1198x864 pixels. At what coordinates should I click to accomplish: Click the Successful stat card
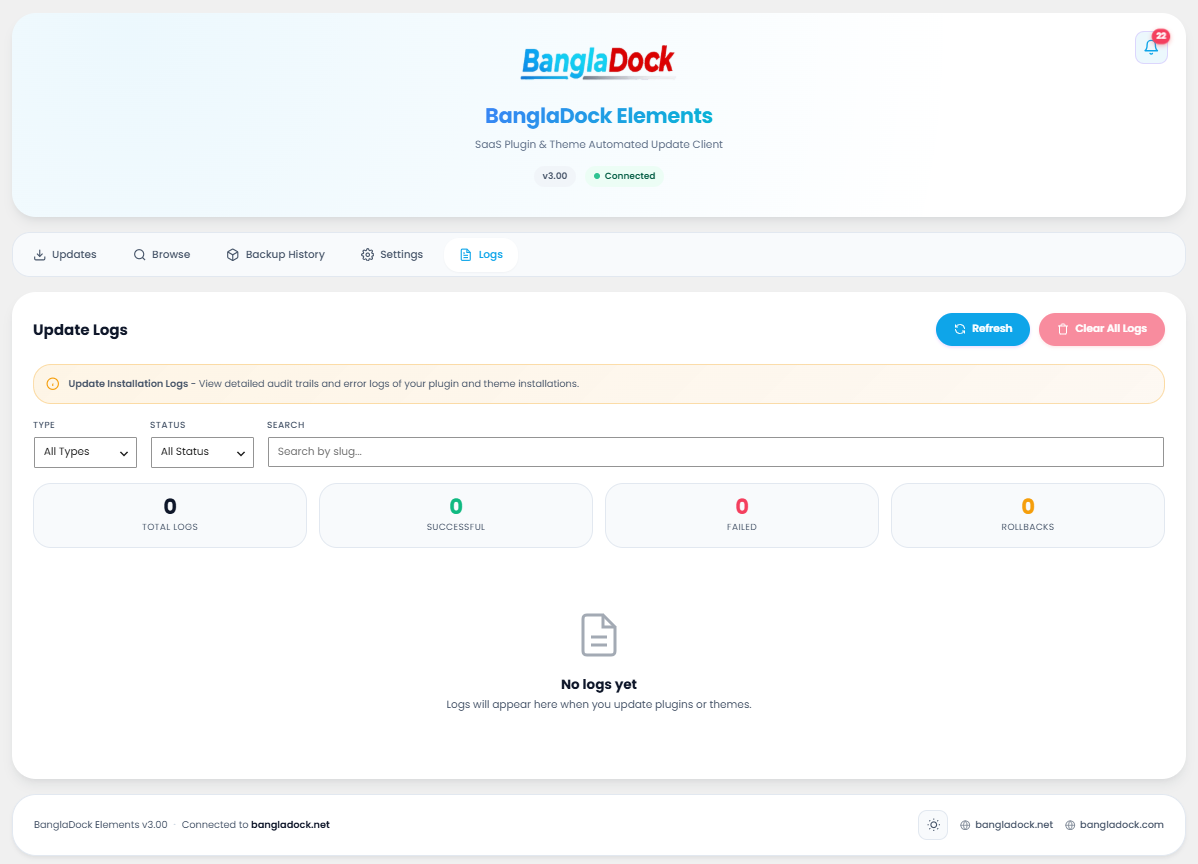pos(456,516)
